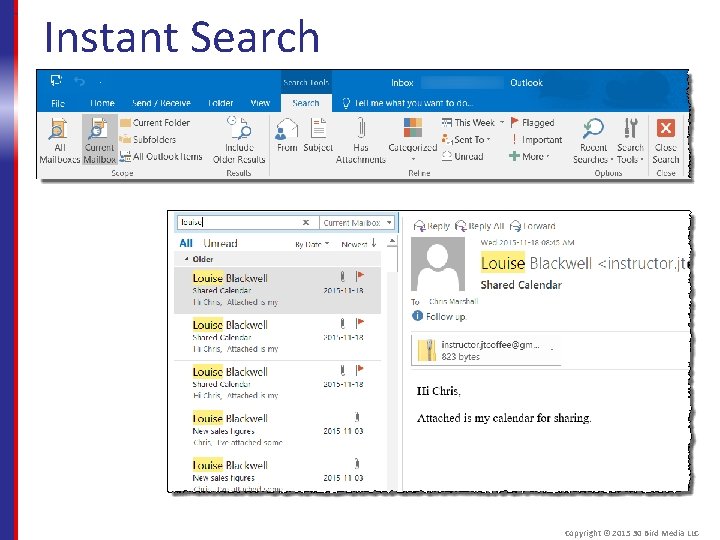Open second Louise Blackwell Shared Calendar message

click(277, 337)
